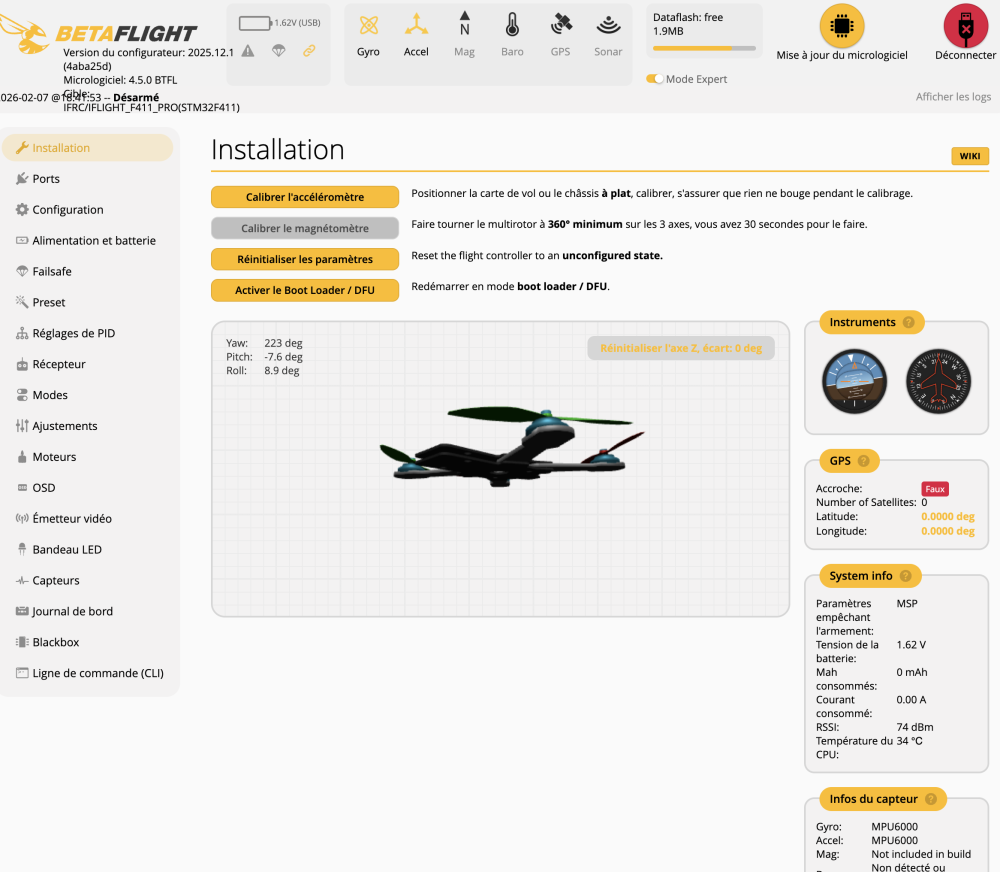Click the red USB disconnect icon
1000x872 pixels.
point(965,26)
